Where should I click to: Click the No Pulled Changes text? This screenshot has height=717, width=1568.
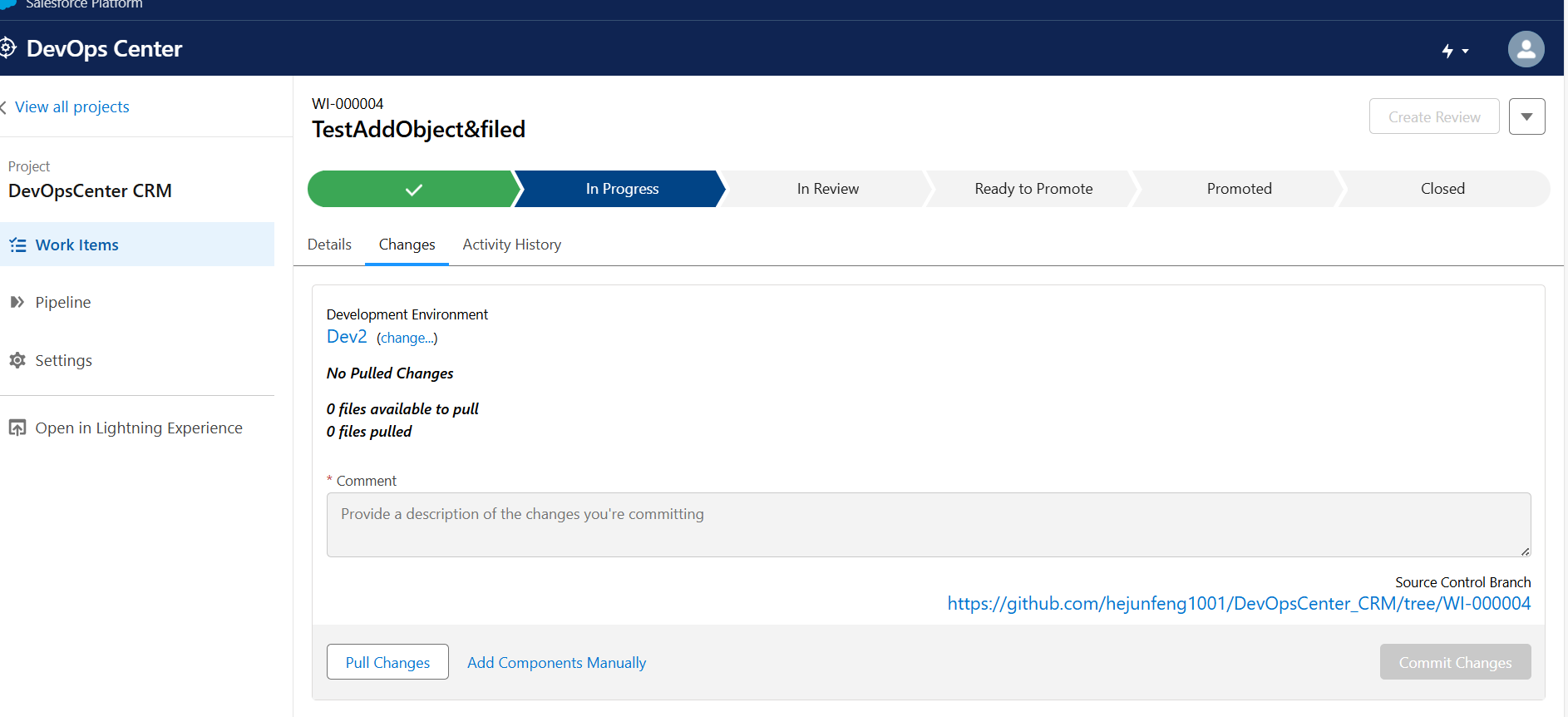tap(390, 373)
